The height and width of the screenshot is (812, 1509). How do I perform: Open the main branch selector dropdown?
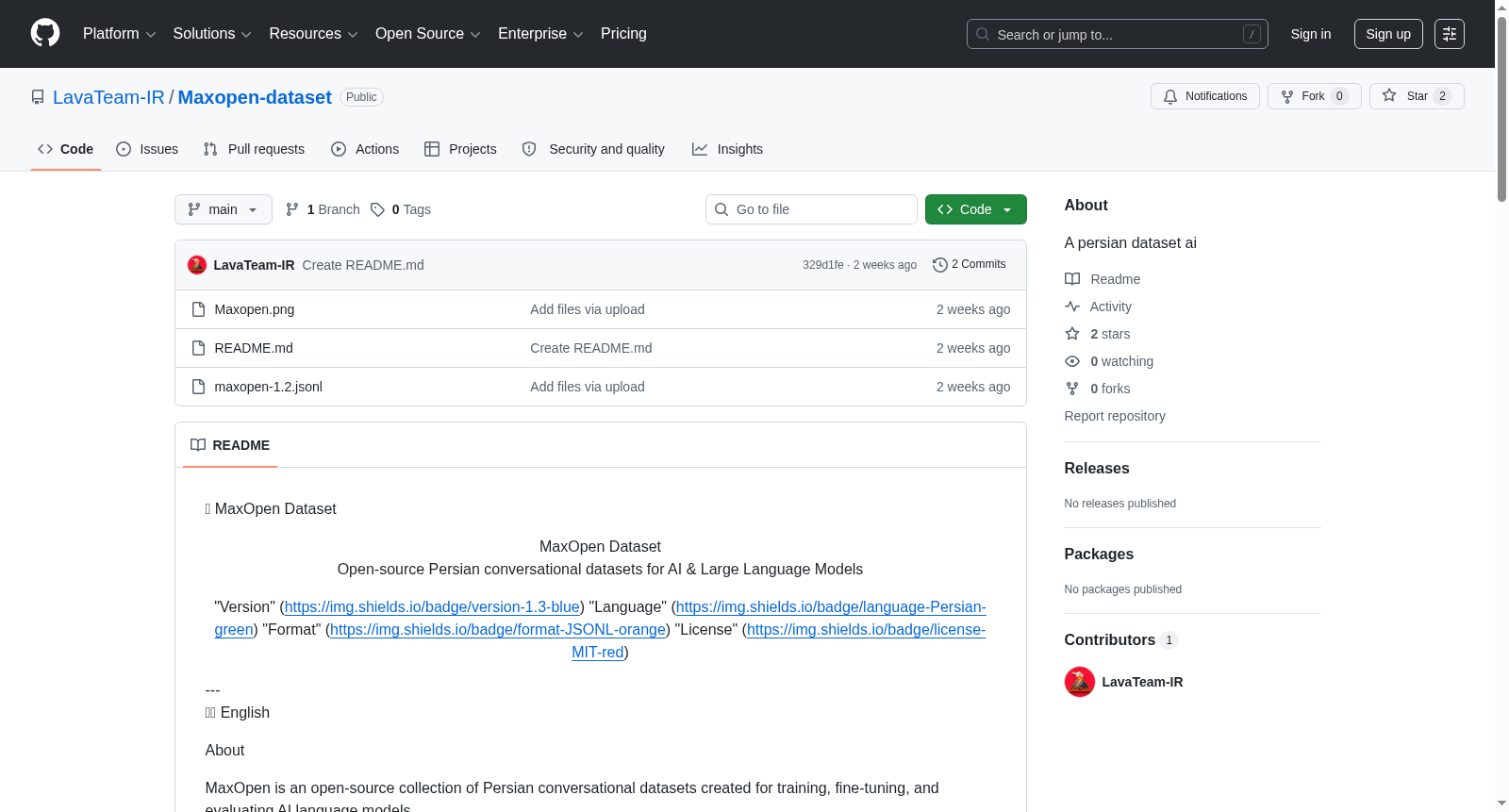point(224,209)
